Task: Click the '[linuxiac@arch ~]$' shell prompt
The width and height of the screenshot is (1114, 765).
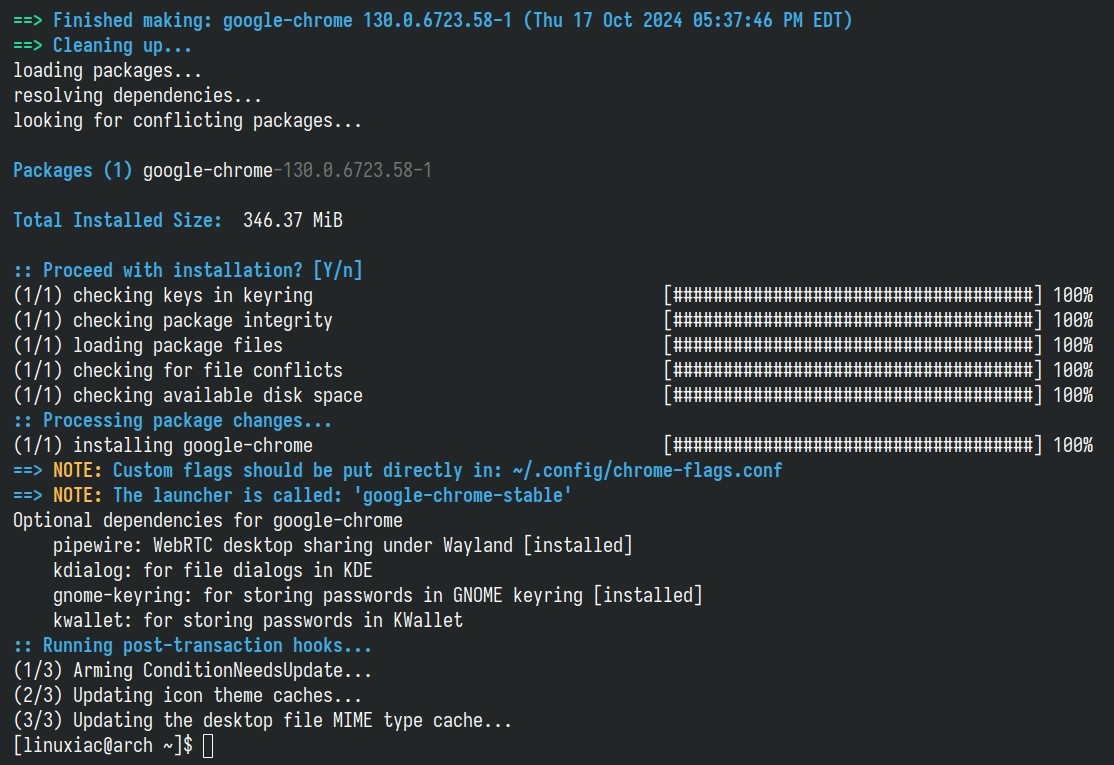Action: point(102,745)
